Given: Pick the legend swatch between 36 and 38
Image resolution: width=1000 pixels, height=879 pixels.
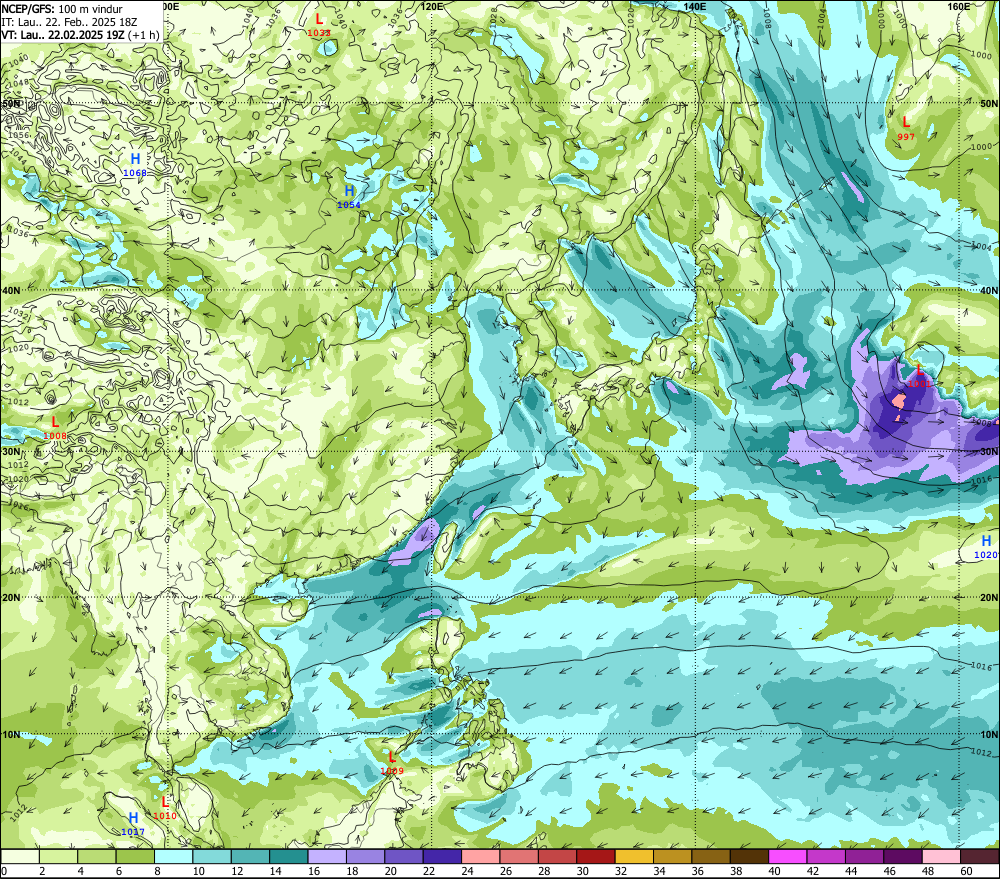Looking at the screenshot, I should [711, 856].
